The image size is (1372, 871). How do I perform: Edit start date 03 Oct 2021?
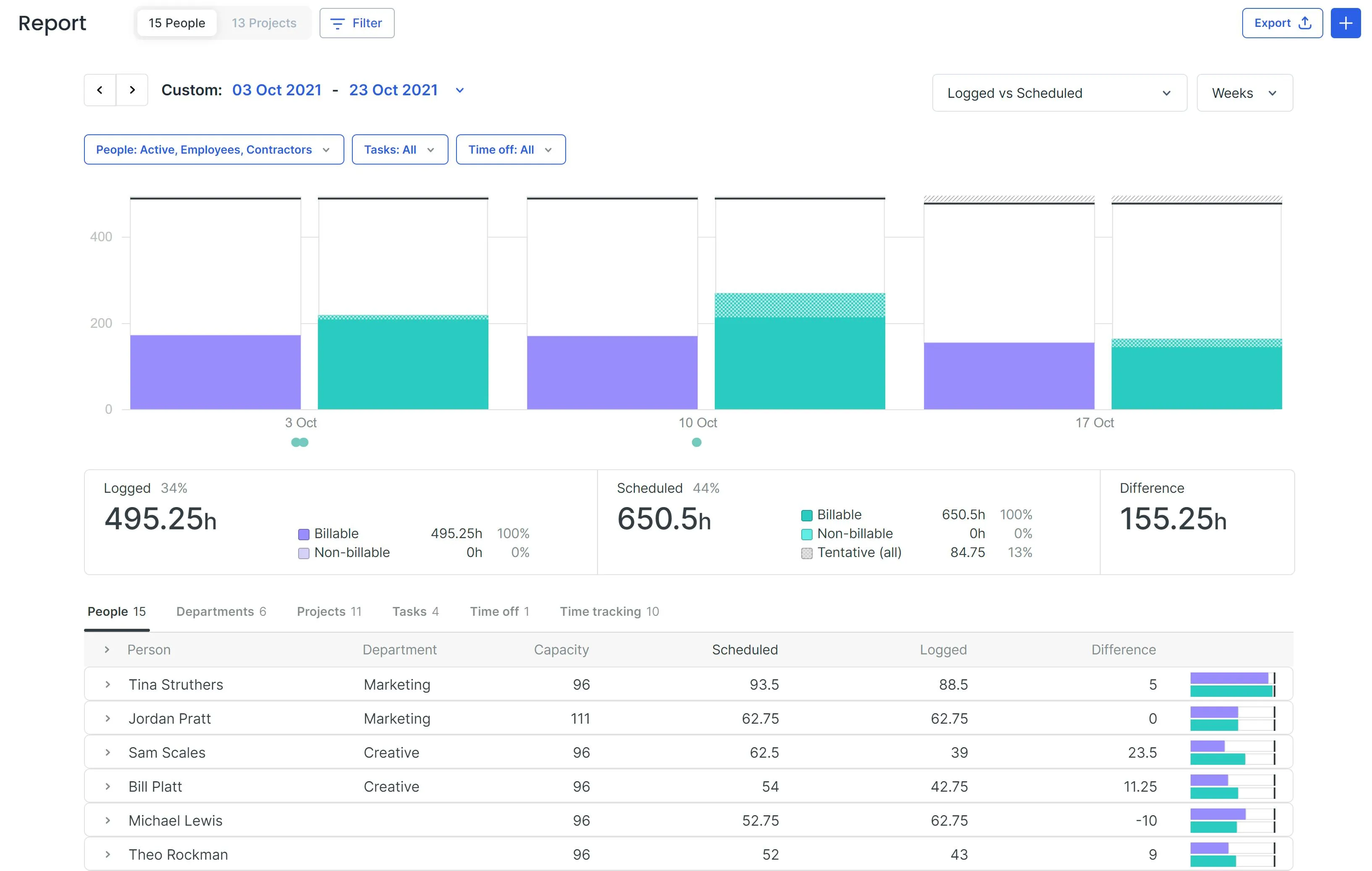277,90
